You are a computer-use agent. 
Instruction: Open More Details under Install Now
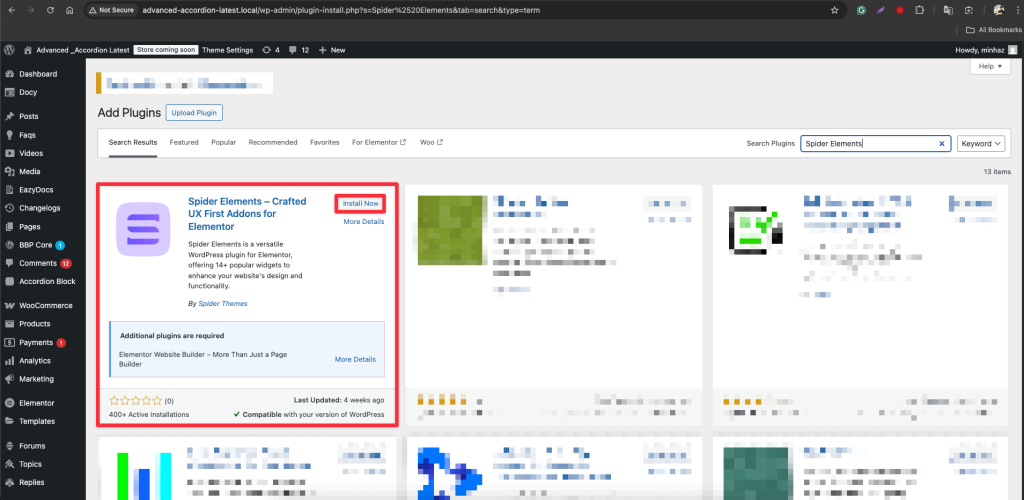[x=364, y=221]
